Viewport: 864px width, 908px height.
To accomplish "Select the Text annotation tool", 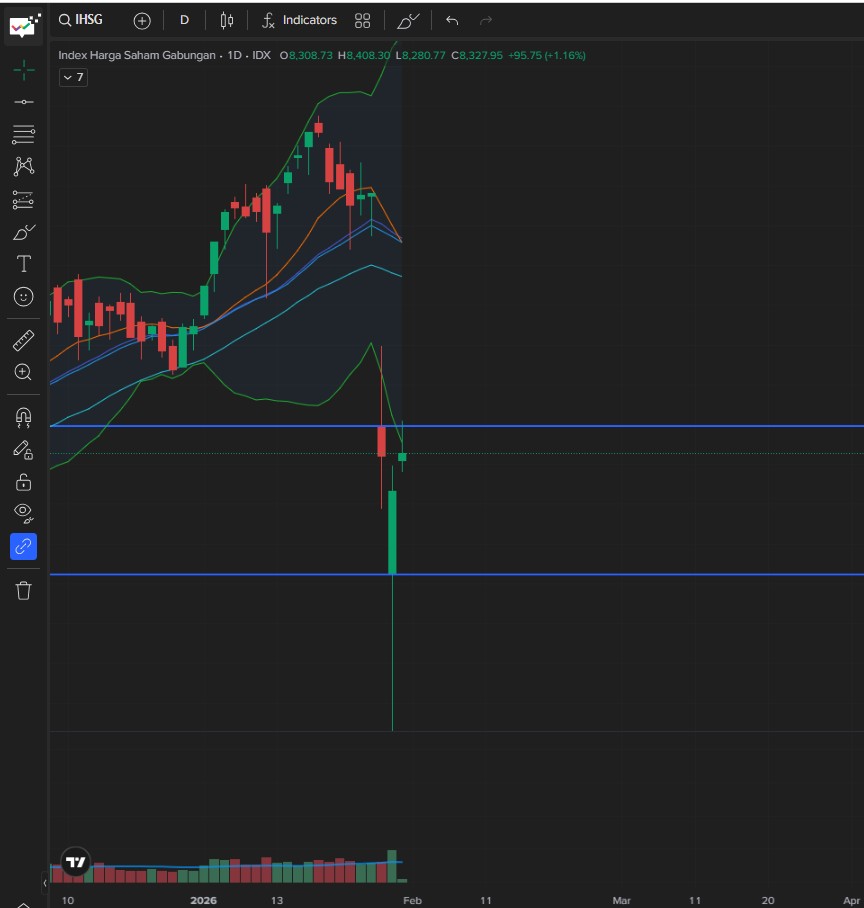I will [x=24, y=264].
